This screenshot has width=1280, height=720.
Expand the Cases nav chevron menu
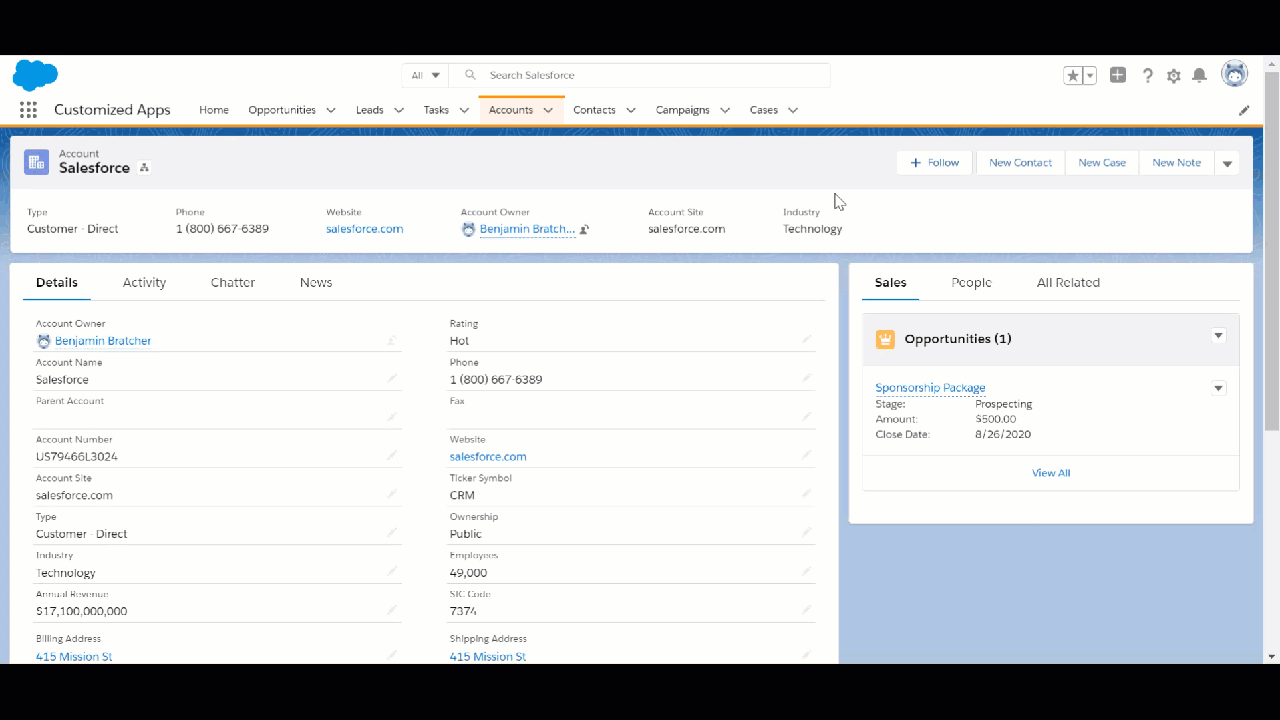pos(793,110)
